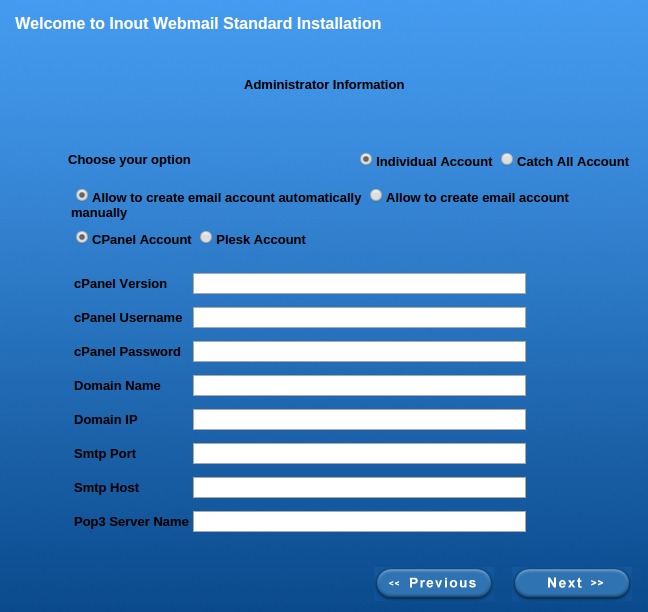Screen dimensions: 648x612
Task: Focus the Domain Name text box
Action: (359, 385)
